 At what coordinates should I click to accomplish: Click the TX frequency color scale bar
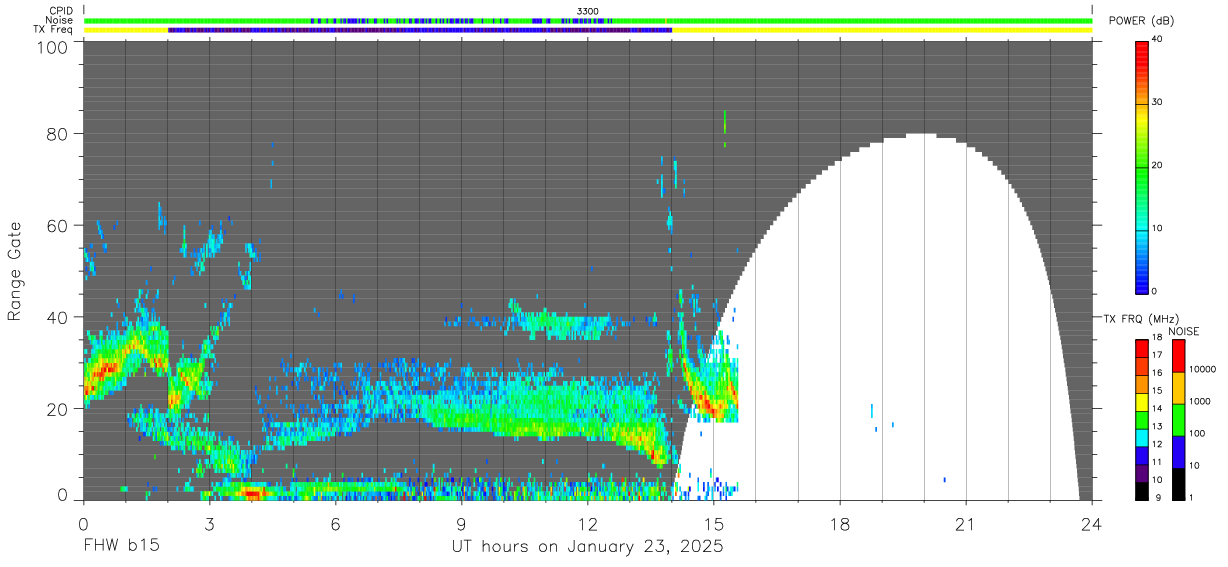click(x=1142, y=420)
